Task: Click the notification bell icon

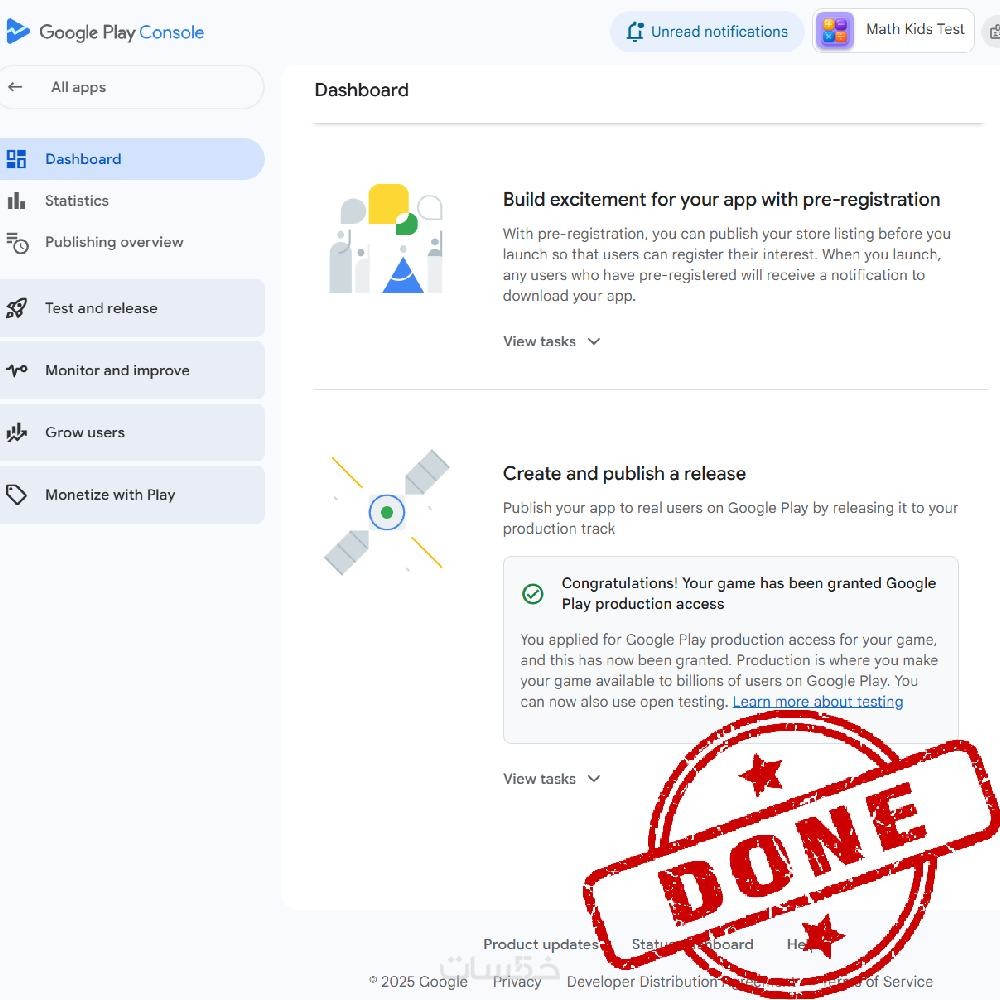Action: point(635,31)
